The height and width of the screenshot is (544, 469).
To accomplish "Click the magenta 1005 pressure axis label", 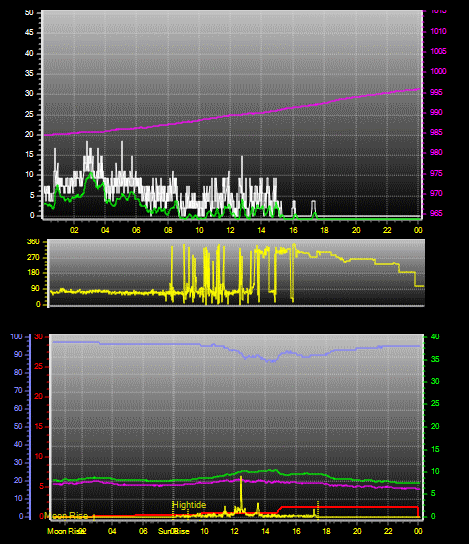I will coord(438,51).
